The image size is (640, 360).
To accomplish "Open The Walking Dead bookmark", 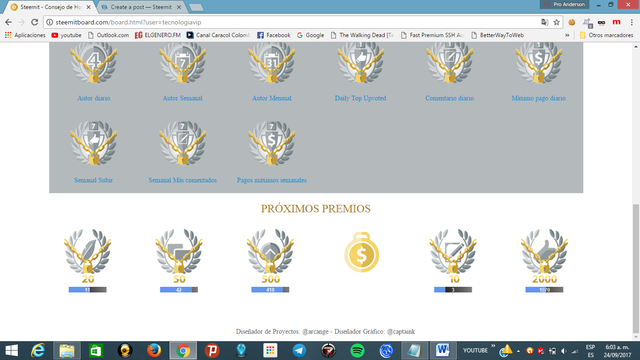I will (x=362, y=35).
